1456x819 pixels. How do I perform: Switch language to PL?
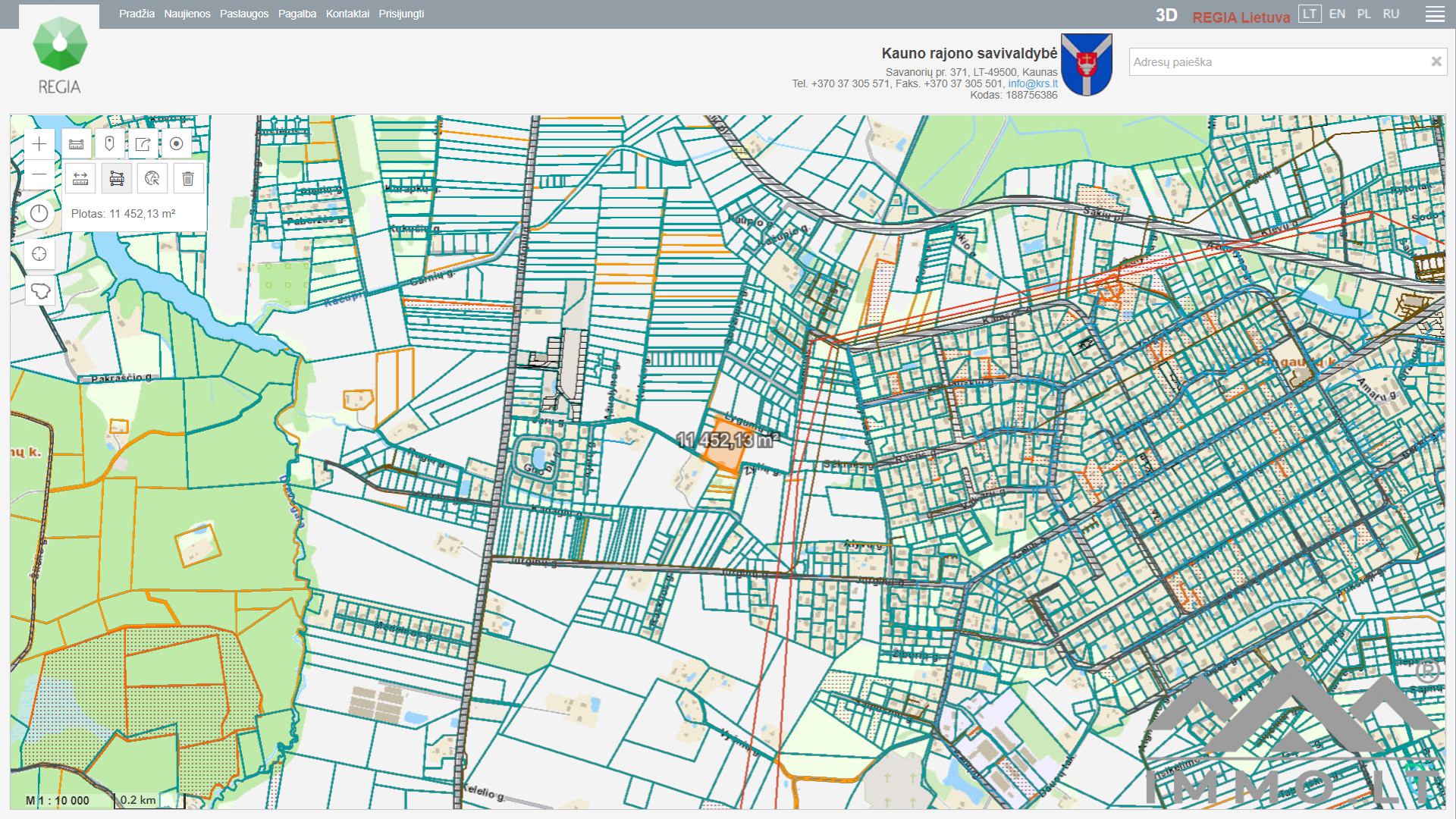tap(1364, 14)
